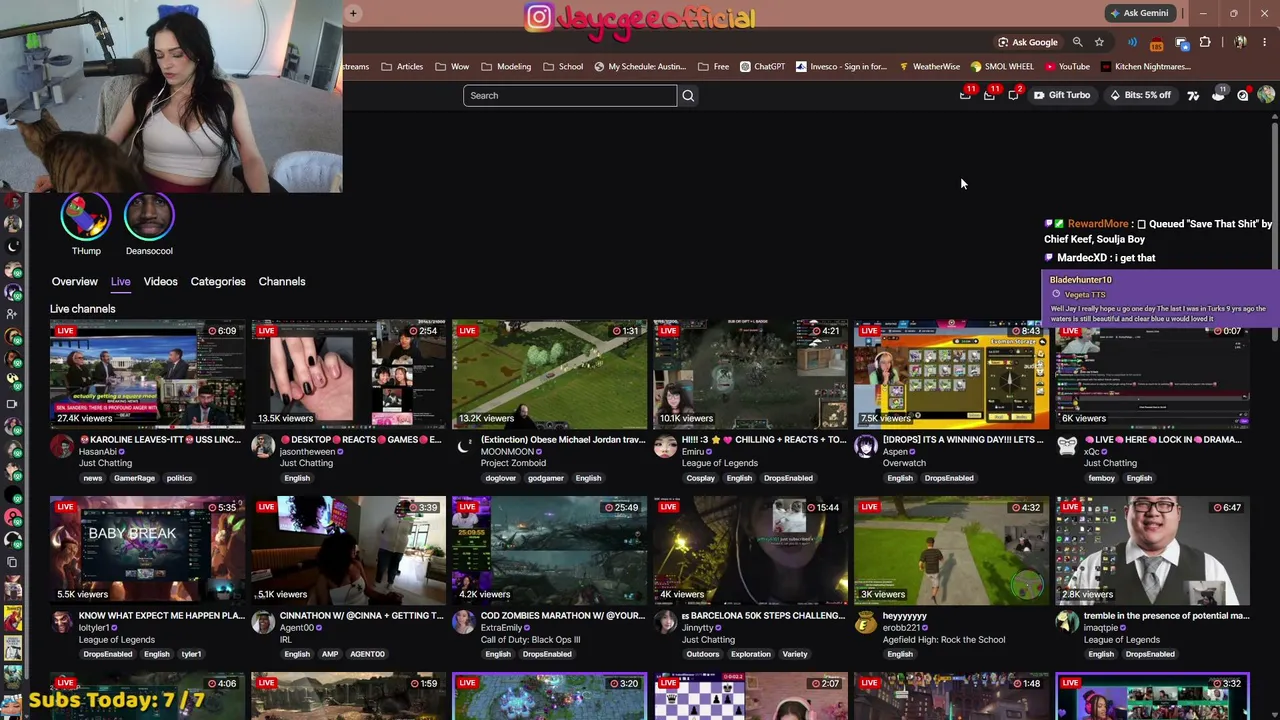Open the loltyler1 channel avatar

[62, 622]
